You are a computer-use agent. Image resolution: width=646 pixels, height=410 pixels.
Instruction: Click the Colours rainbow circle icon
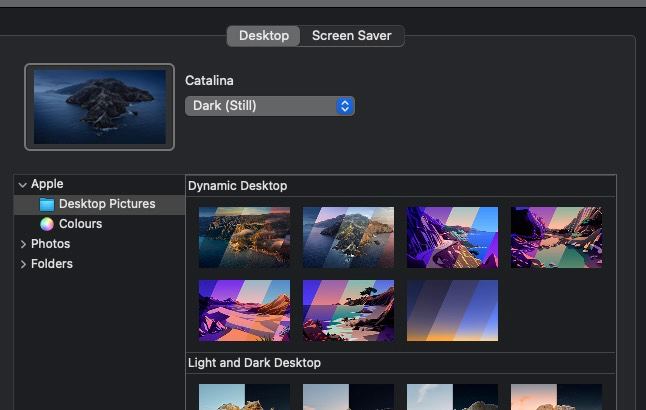tap(47, 224)
